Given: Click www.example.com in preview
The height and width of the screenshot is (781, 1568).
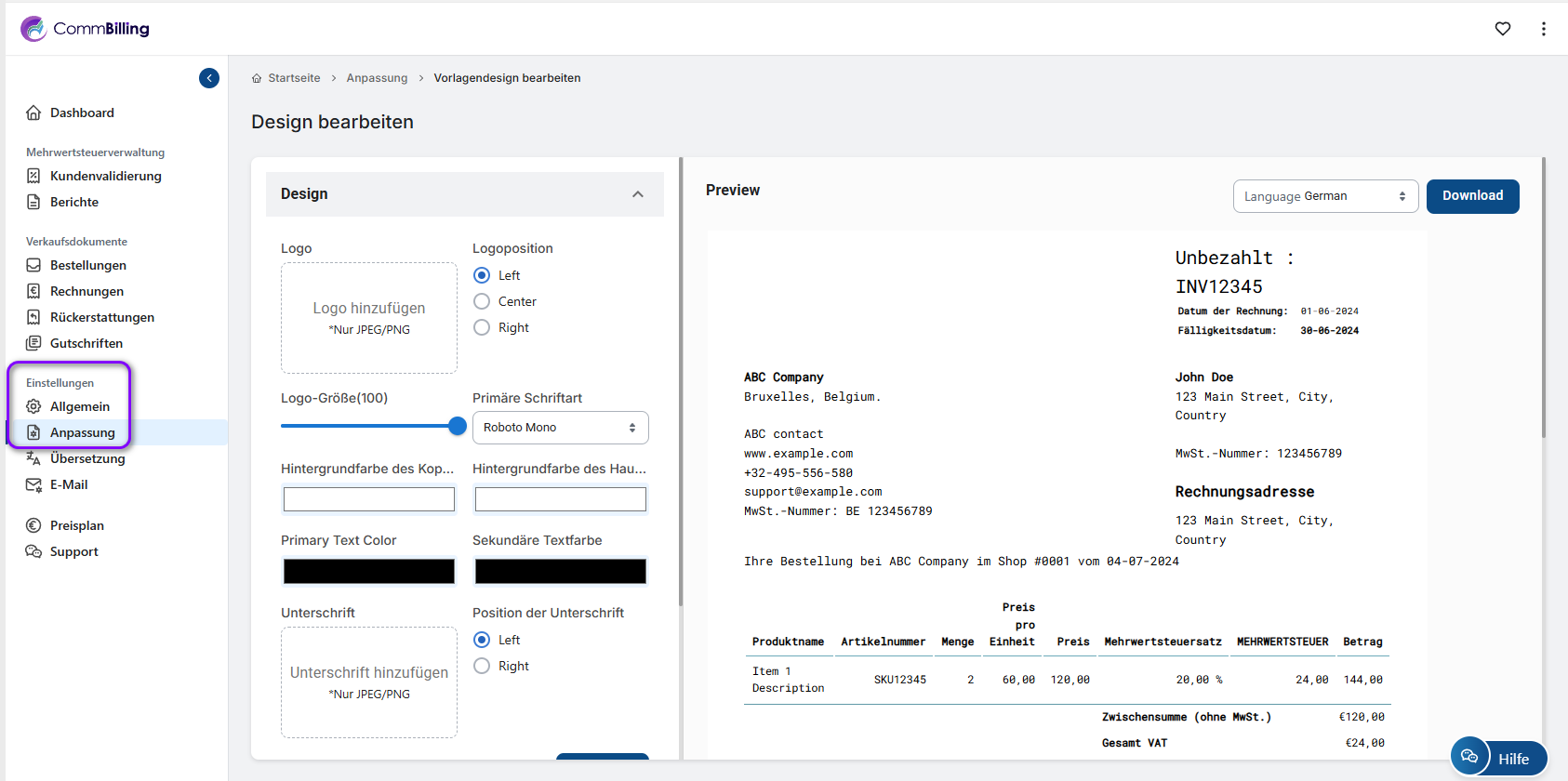Looking at the screenshot, I should pyautogui.click(x=798, y=454).
